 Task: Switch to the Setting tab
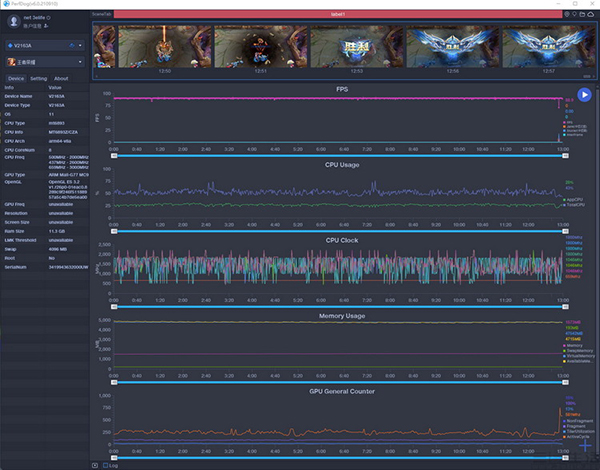tap(38, 78)
